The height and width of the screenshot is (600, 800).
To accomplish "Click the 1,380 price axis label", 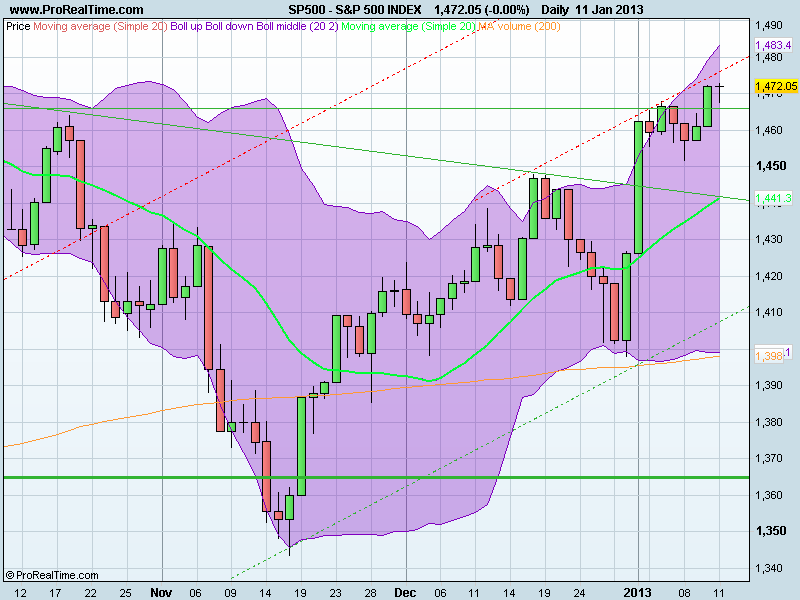I will coord(768,422).
